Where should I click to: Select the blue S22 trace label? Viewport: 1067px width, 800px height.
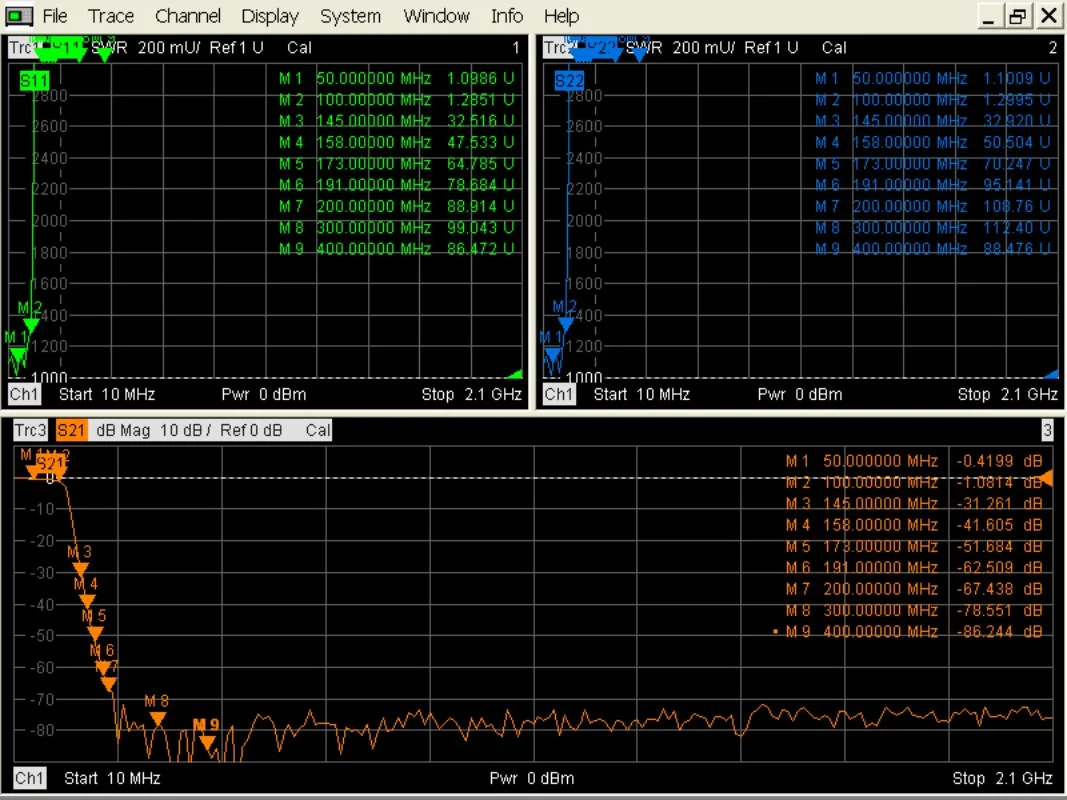(x=569, y=82)
